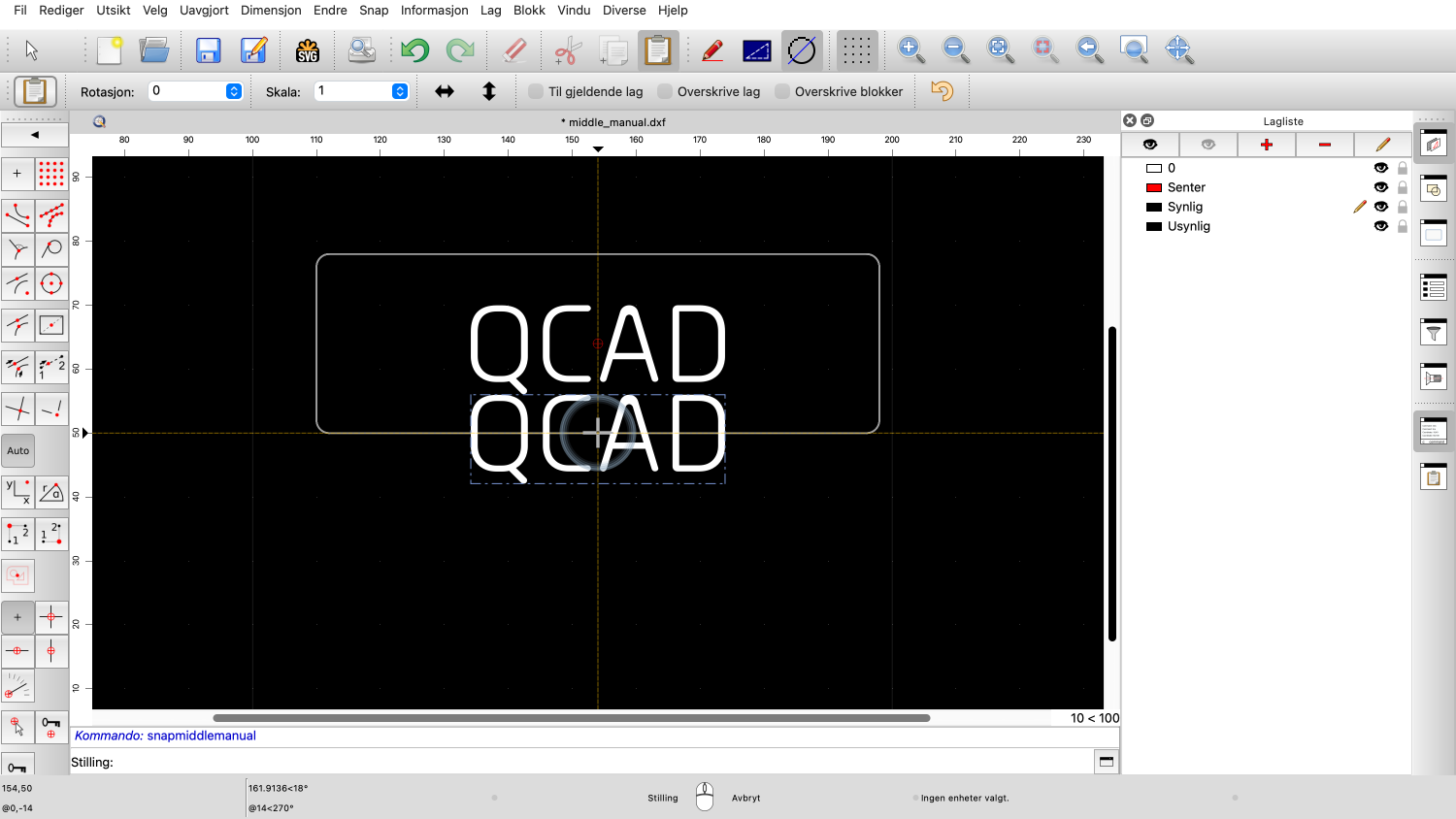Select the Usynlig layer in list

coord(1189,226)
